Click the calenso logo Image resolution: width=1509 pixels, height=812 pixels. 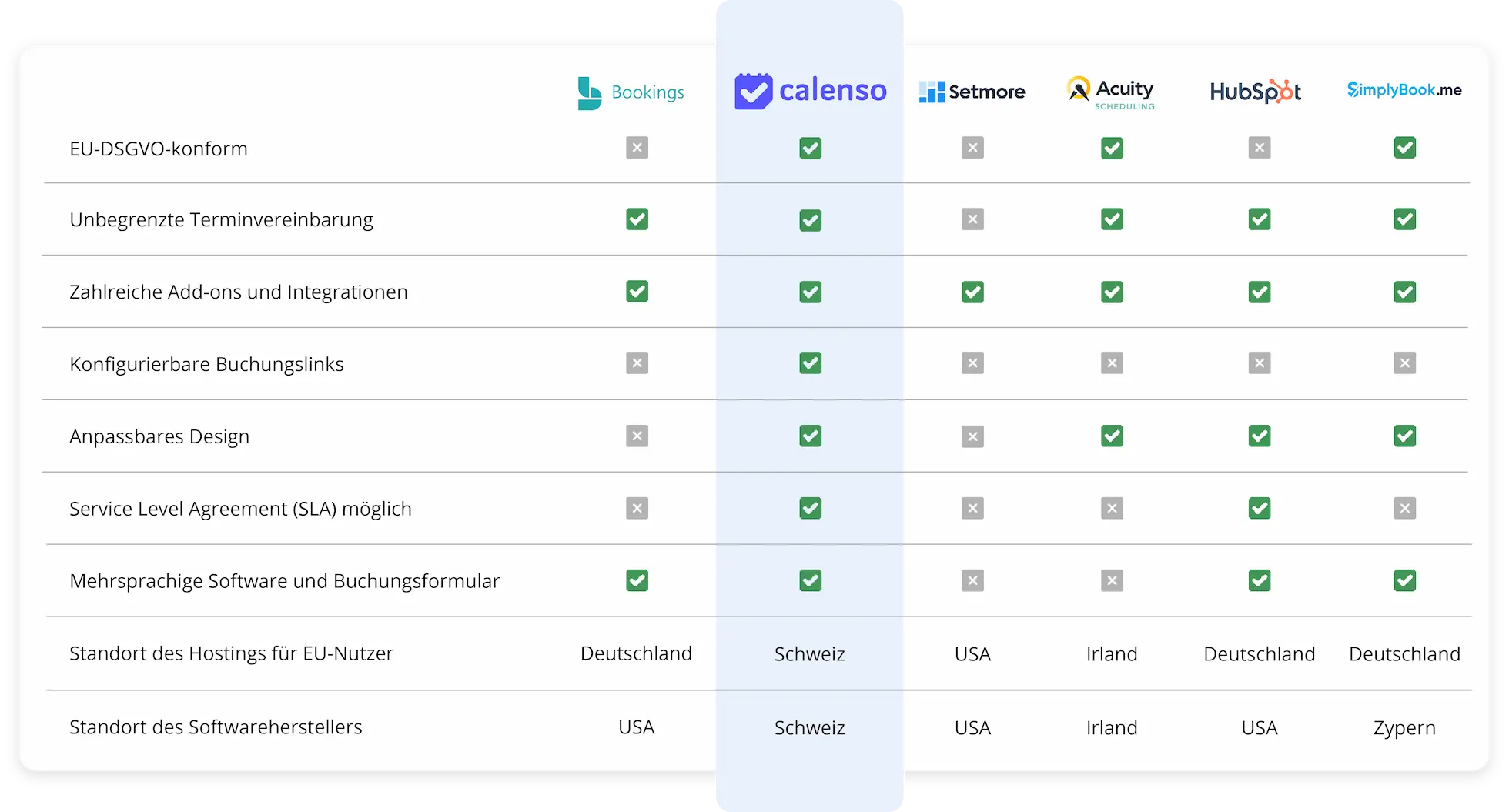click(810, 91)
